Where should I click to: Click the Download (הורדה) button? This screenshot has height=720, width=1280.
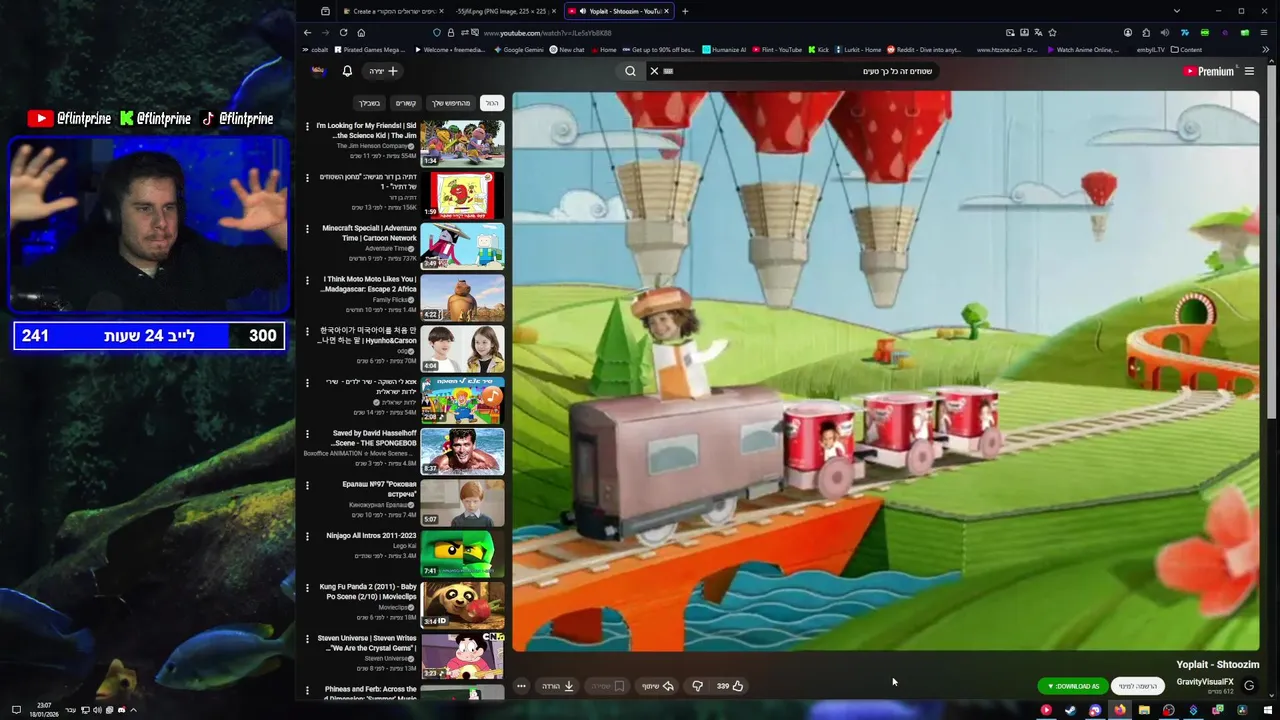pyautogui.click(x=558, y=686)
